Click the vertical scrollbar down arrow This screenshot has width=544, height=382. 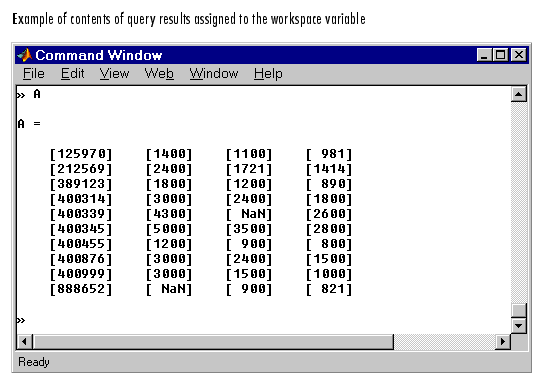tap(519, 325)
